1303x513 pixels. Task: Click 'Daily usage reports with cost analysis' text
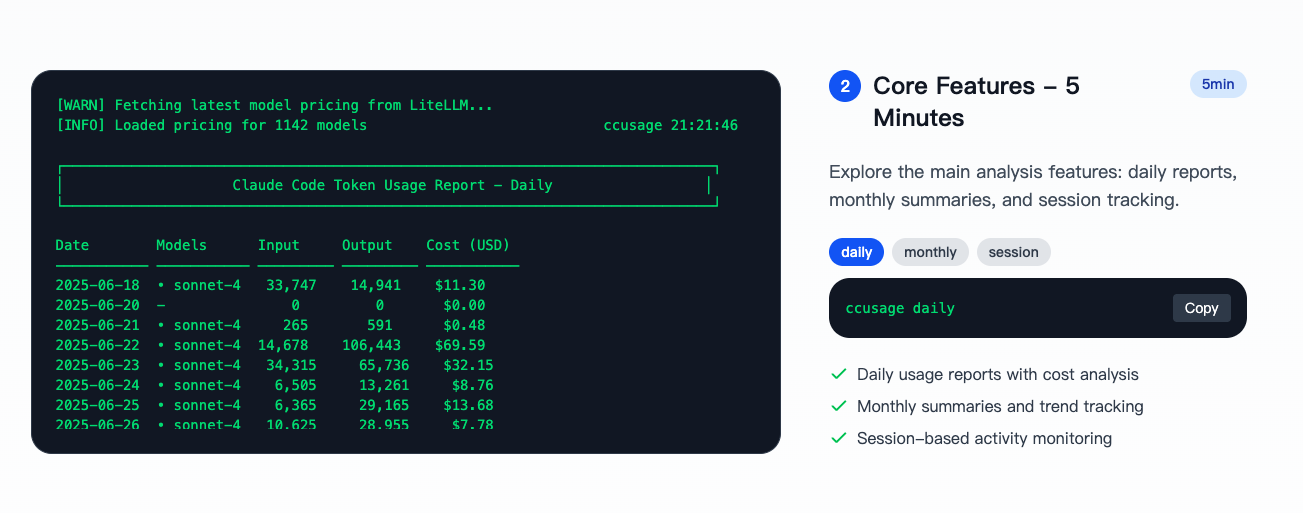click(997, 374)
